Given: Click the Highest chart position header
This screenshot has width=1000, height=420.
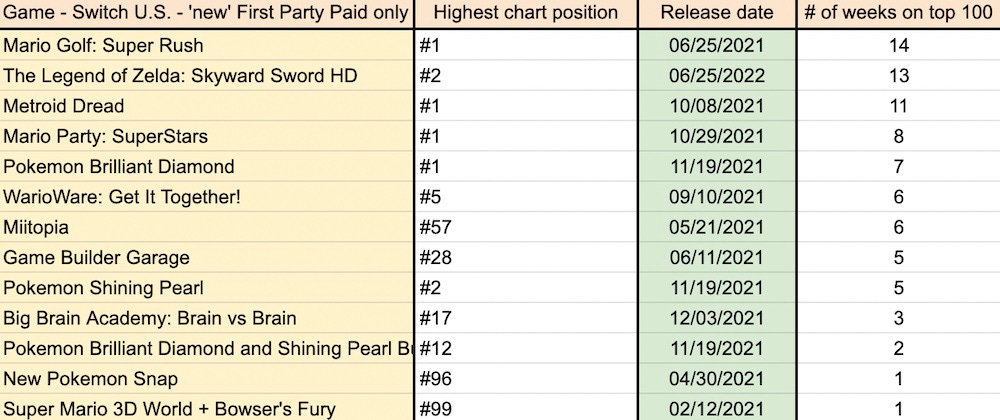Looking at the screenshot, I should [x=526, y=13].
